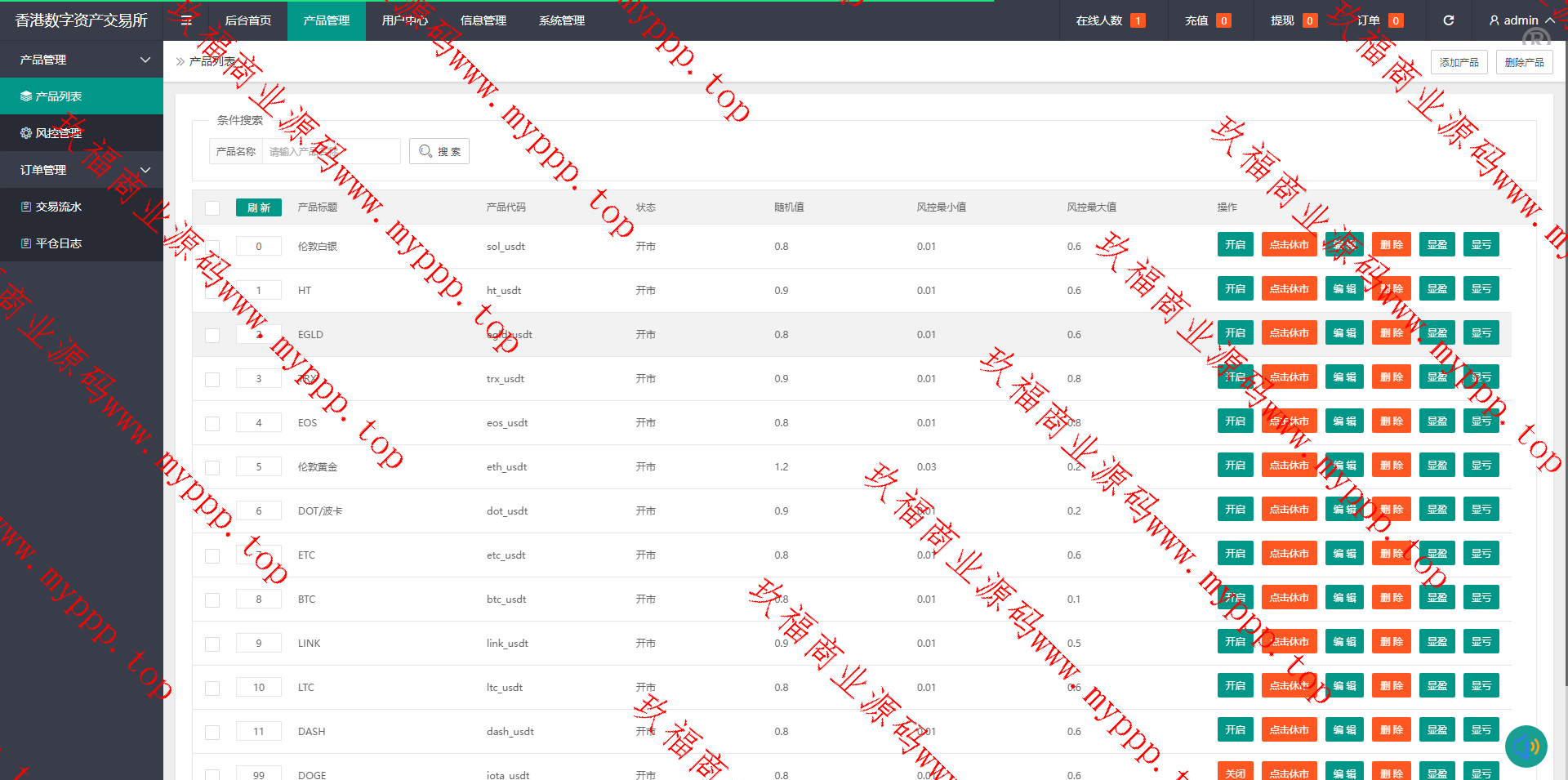Toggle the select-all checkbox in table header

coord(212,207)
